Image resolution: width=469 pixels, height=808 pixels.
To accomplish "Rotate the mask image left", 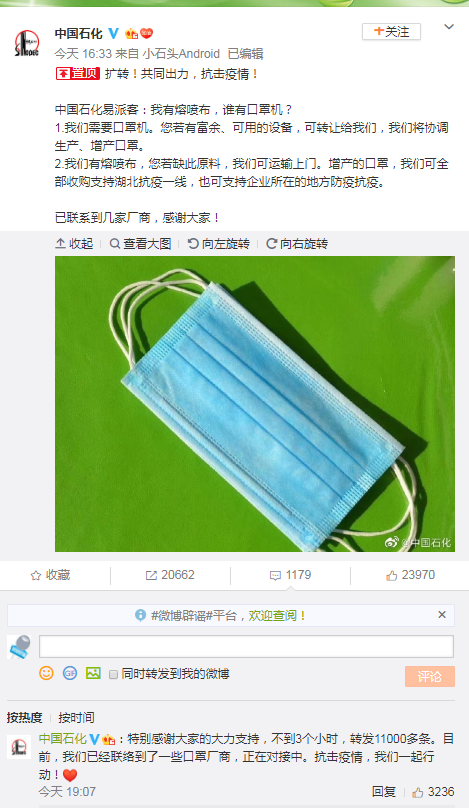I will point(219,244).
